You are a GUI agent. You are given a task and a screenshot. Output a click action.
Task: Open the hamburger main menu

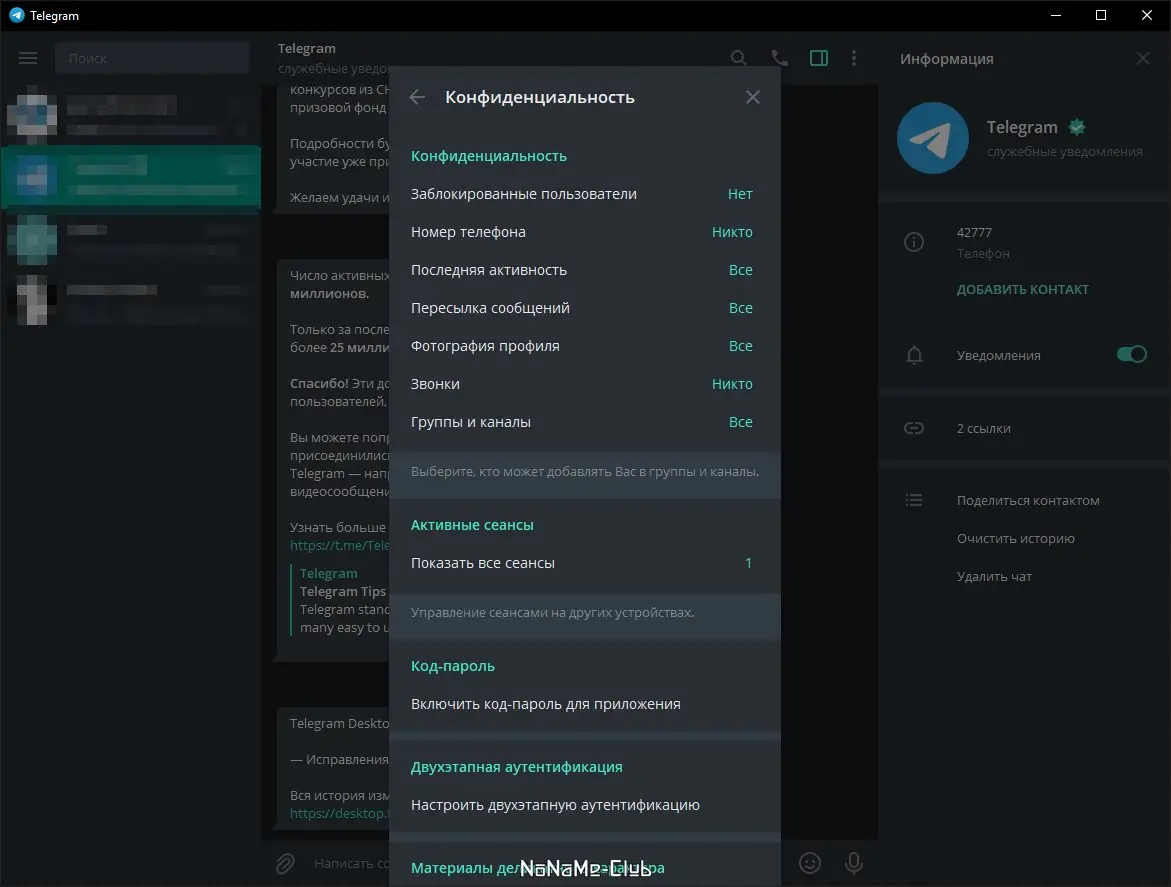tap(28, 58)
